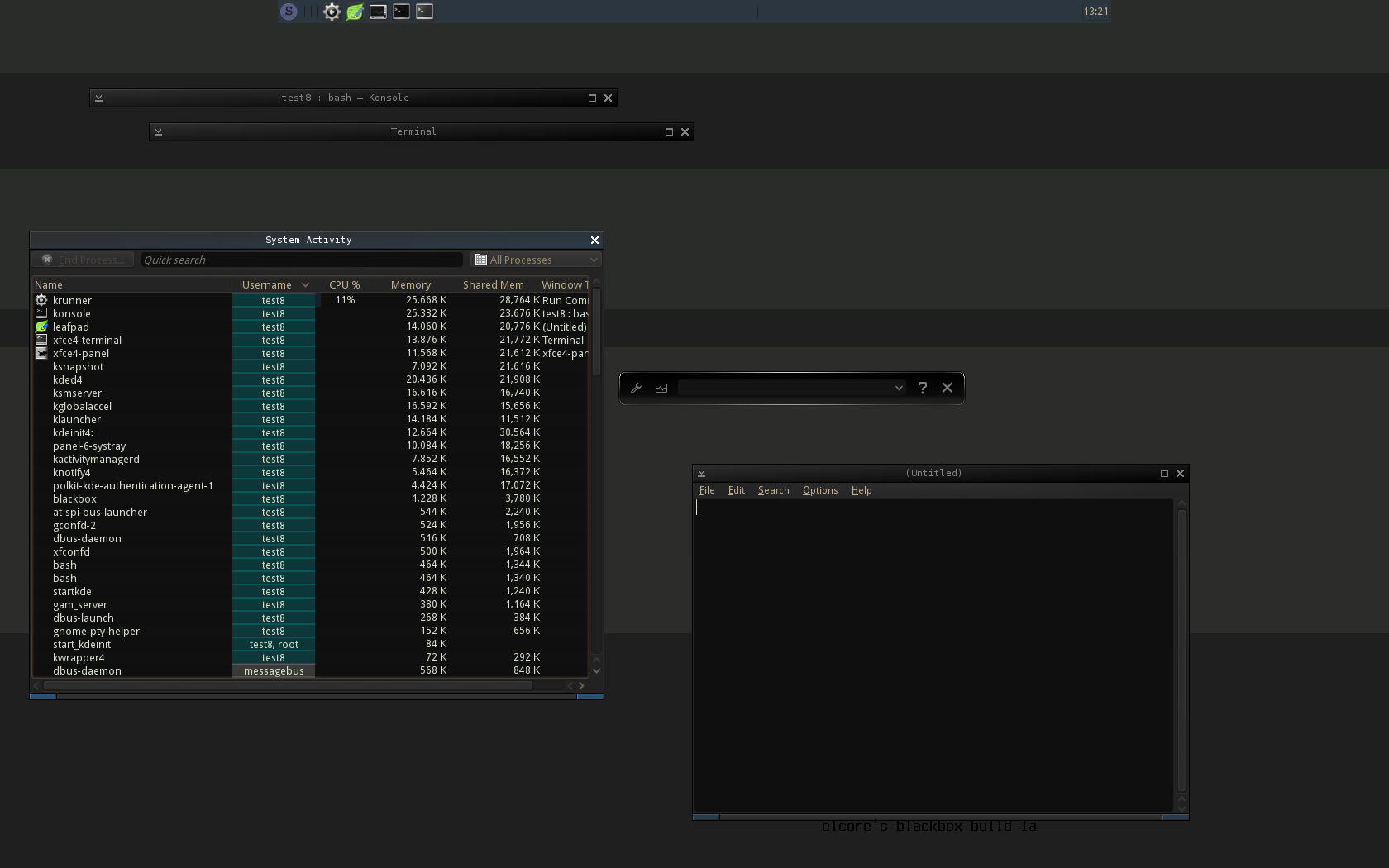Sort processes by the Memory column
The height and width of the screenshot is (868, 1389).
pos(411,284)
